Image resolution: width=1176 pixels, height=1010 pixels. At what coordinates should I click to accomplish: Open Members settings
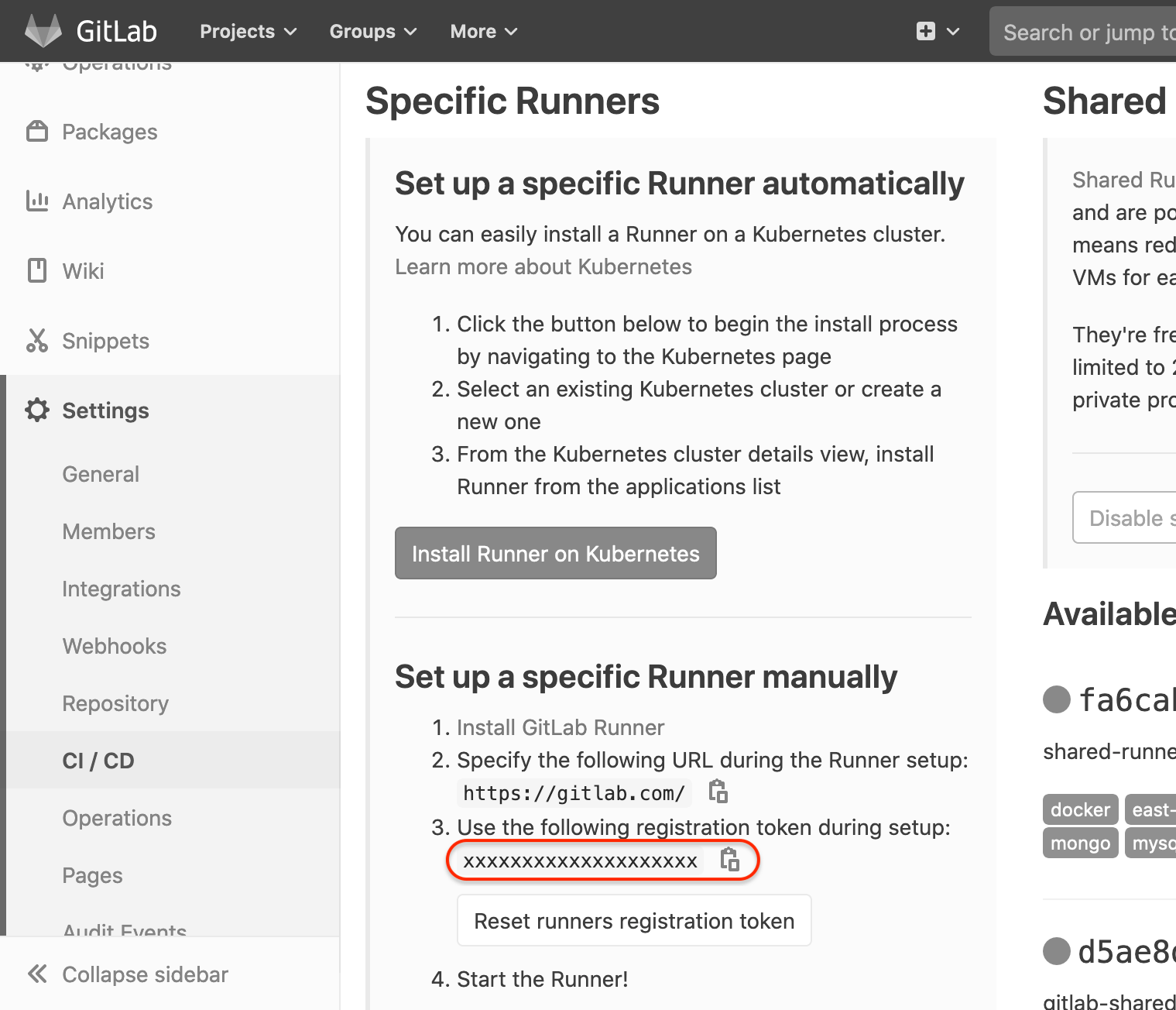(108, 531)
